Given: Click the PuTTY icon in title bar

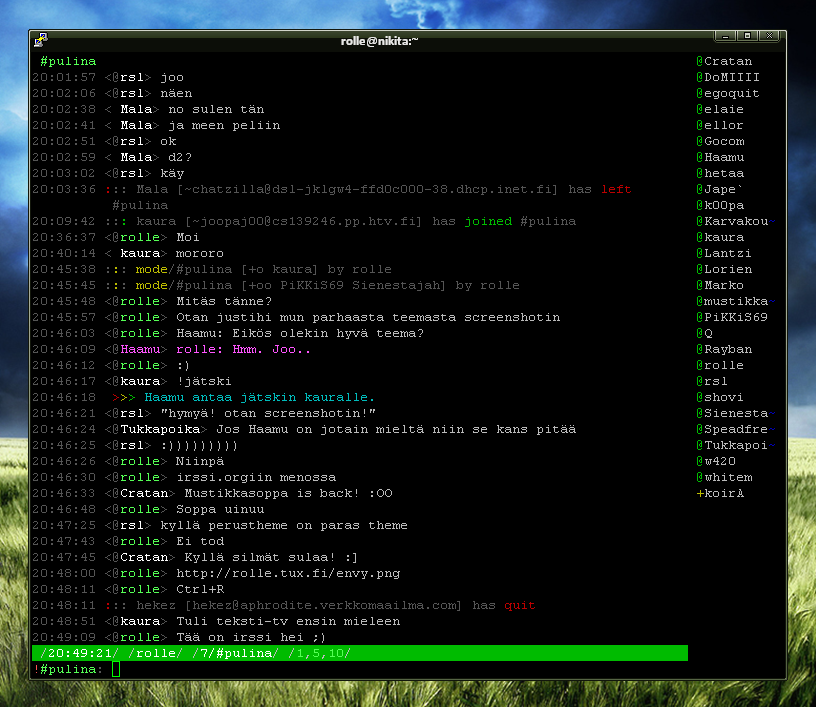Looking at the screenshot, I should [x=40, y=39].
